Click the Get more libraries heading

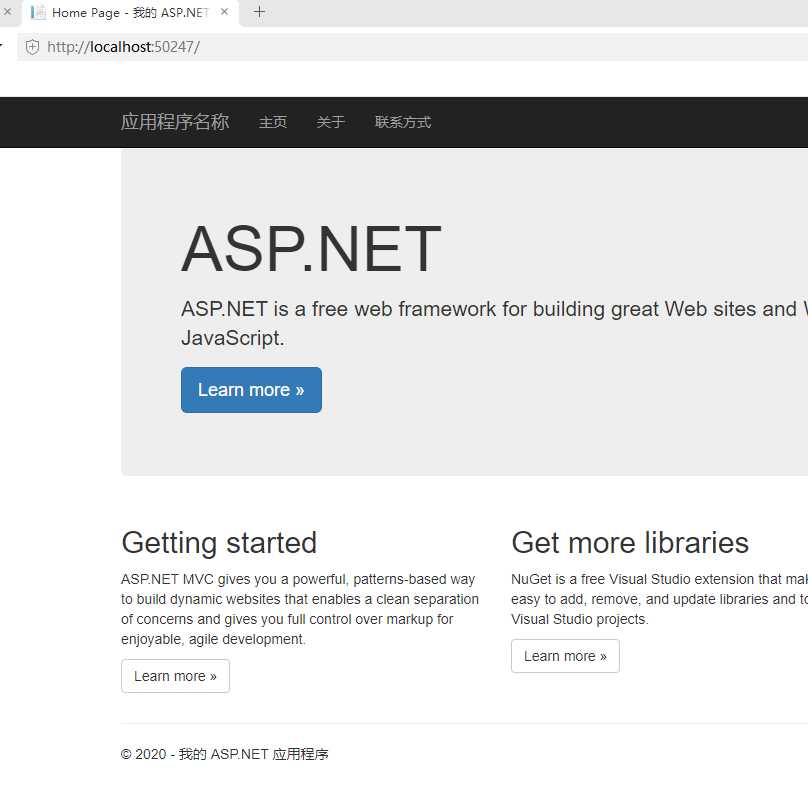630,542
